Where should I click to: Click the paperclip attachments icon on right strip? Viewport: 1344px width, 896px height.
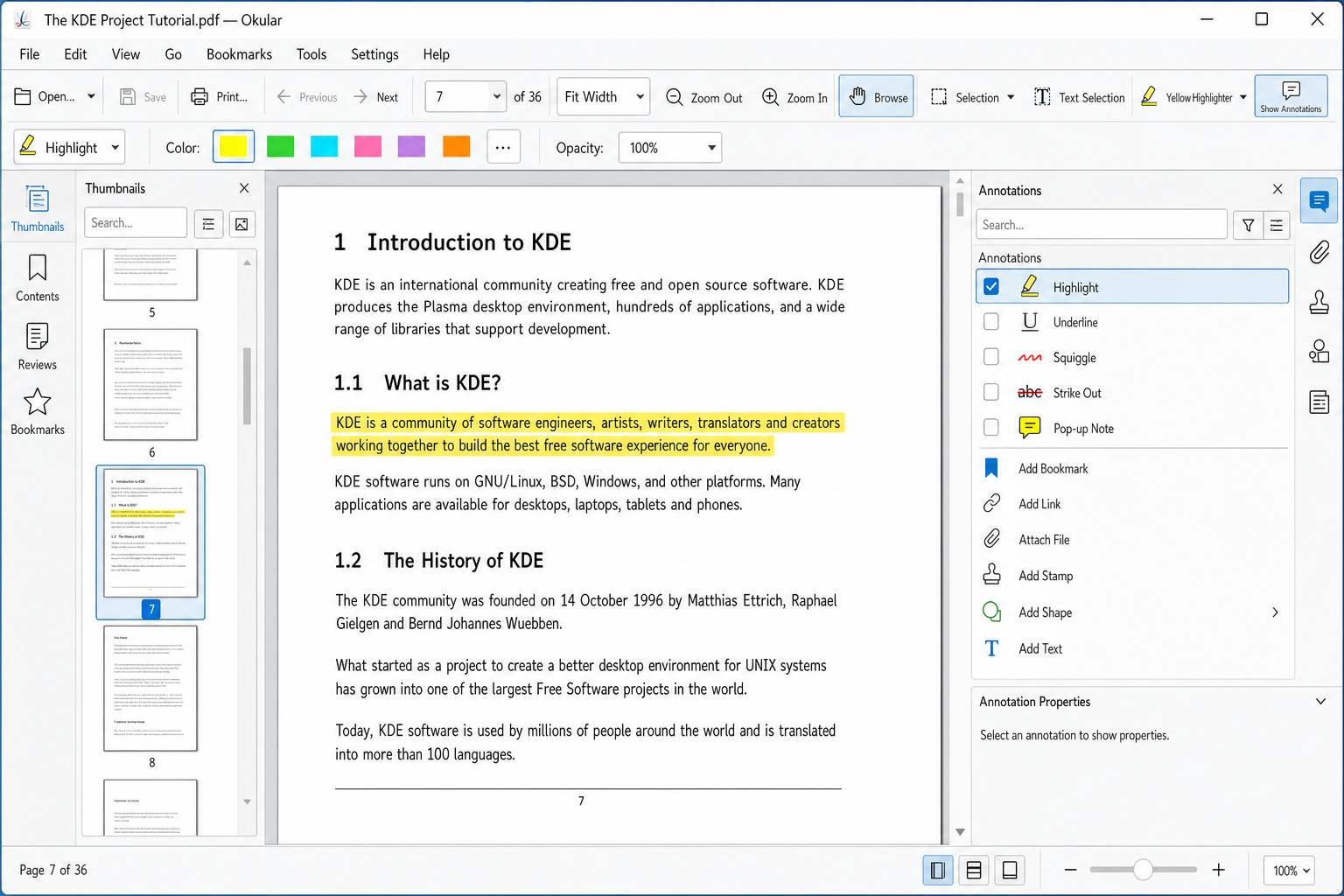coord(1319,252)
